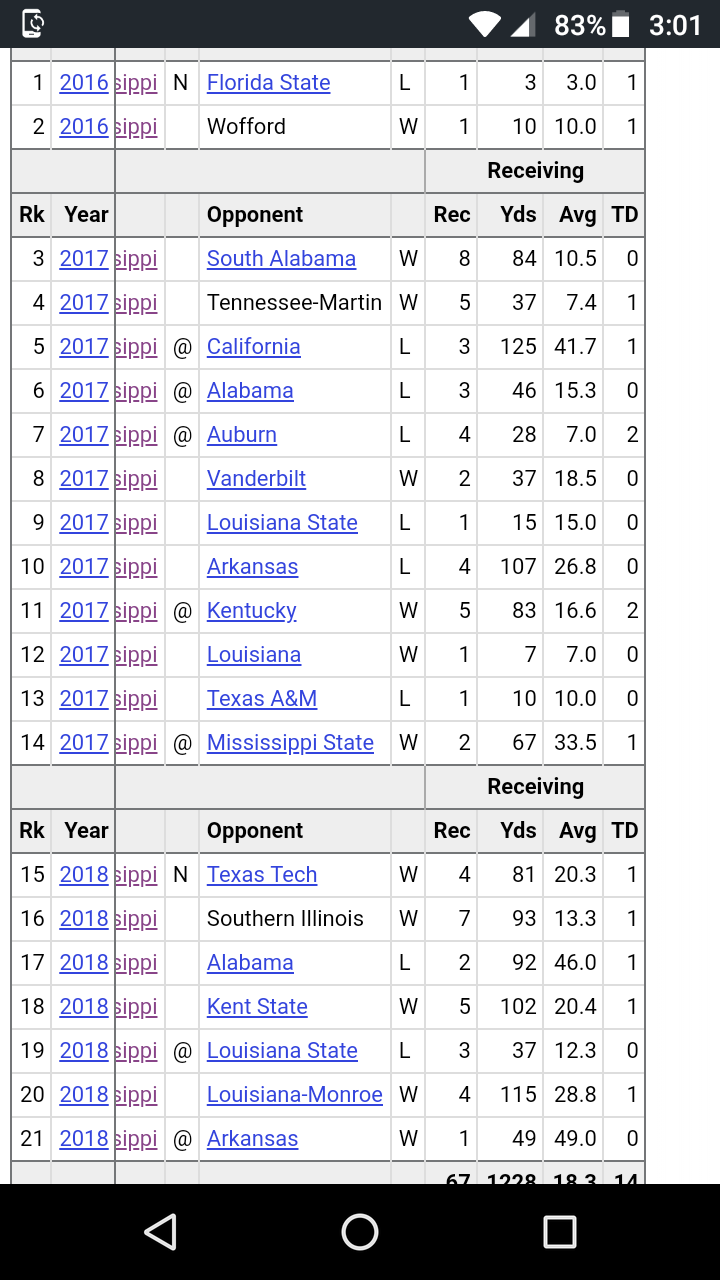Image resolution: width=720 pixels, height=1280 pixels.
Task: Open the Texas Tech opponent link
Action: (x=262, y=875)
